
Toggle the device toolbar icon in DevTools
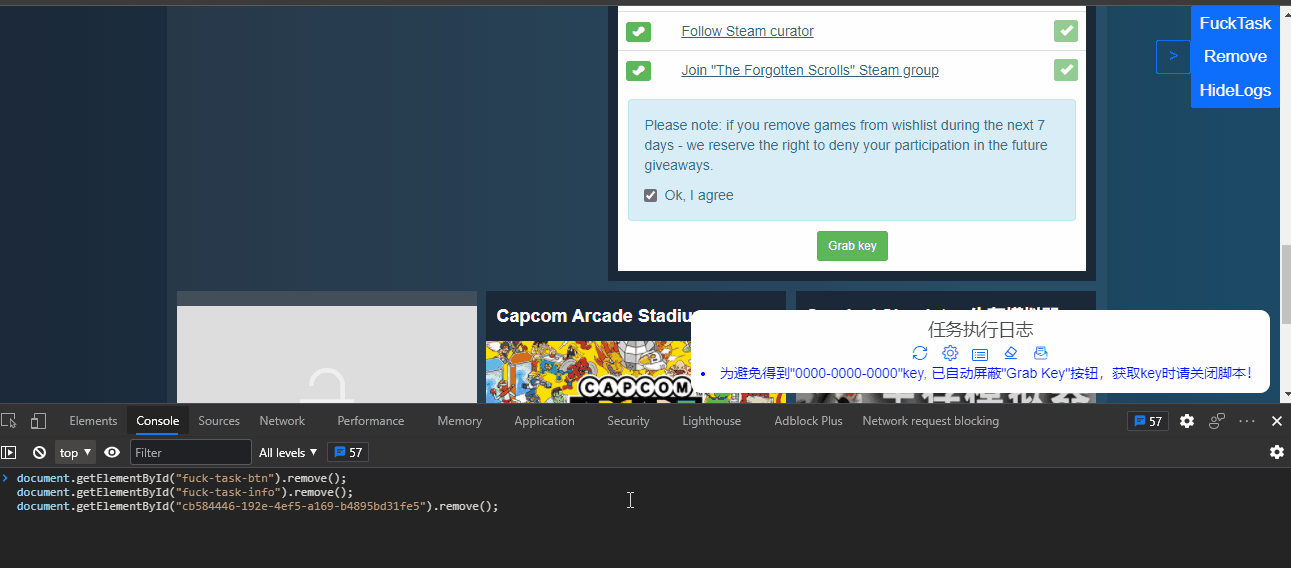point(38,421)
